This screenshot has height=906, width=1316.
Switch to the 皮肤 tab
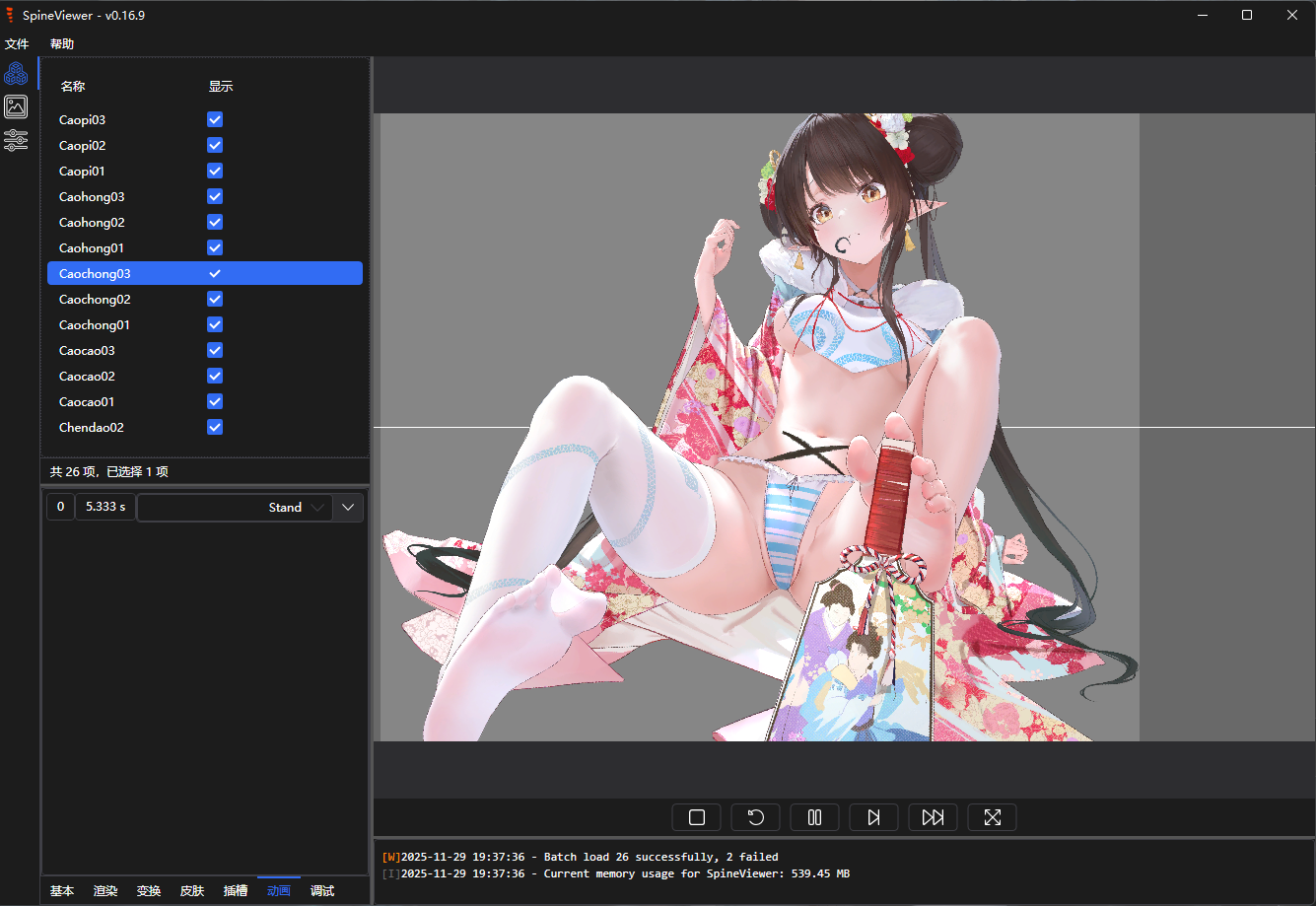point(192,890)
